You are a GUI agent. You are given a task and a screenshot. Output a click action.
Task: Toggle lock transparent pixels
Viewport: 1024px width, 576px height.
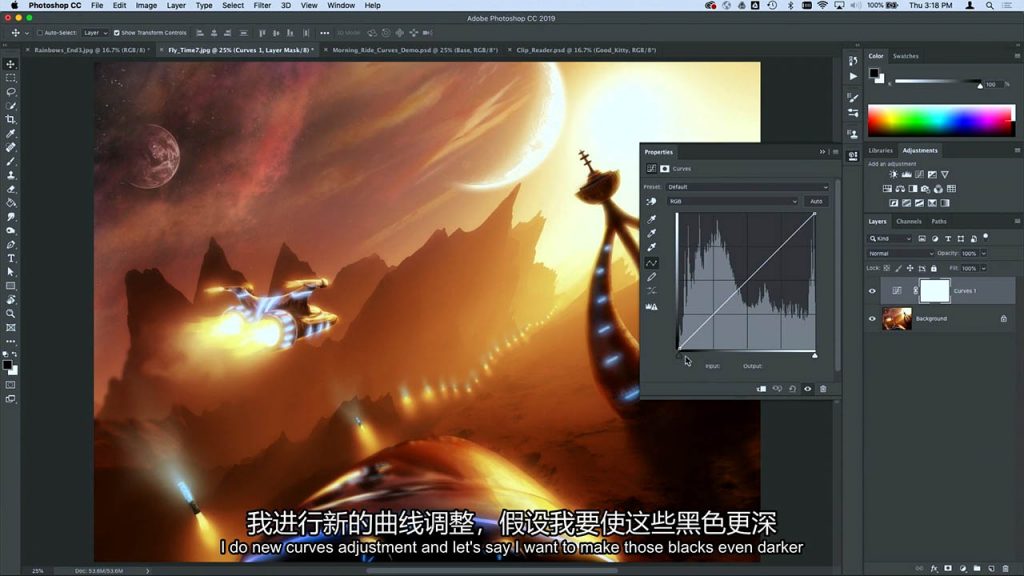pyautogui.click(x=886, y=268)
